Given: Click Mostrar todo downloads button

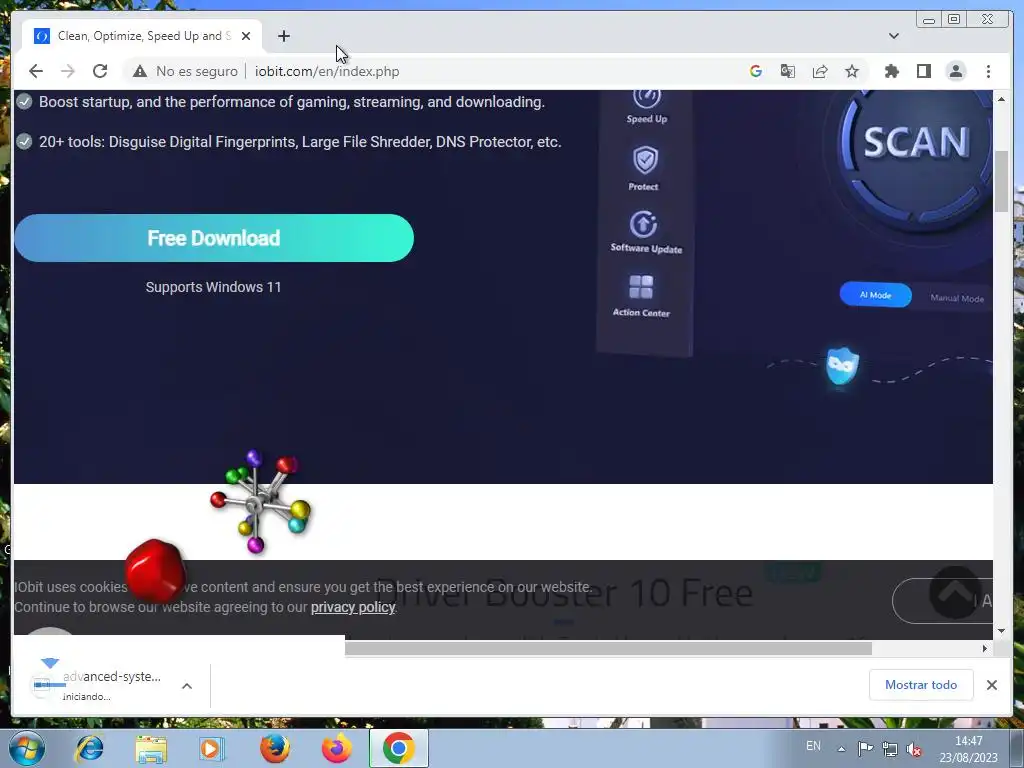Looking at the screenshot, I should coord(921,684).
